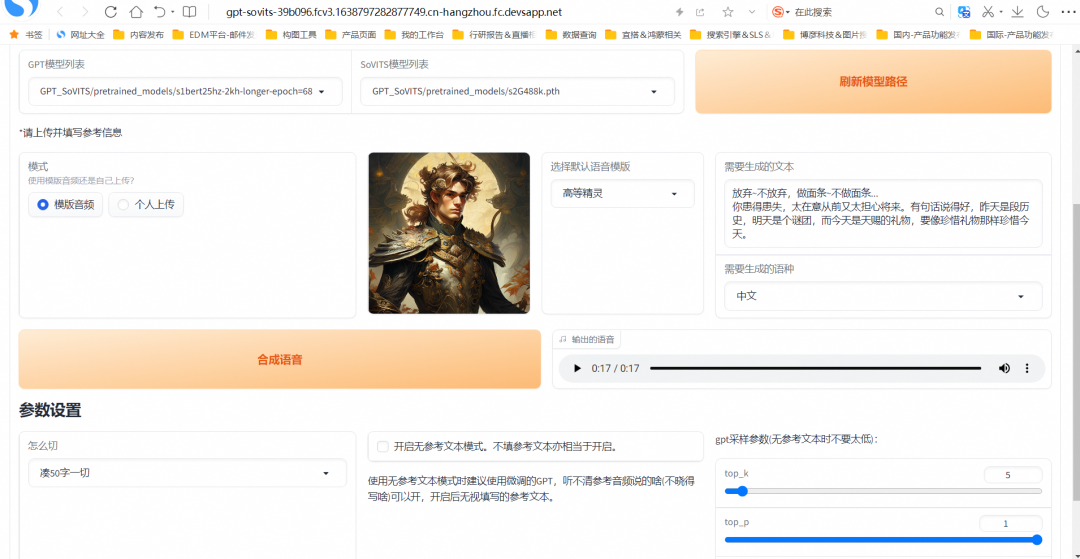The width and height of the screenshot is (1080, 559).
Task: Open the browser home page icon
Action: pos(136,12)
